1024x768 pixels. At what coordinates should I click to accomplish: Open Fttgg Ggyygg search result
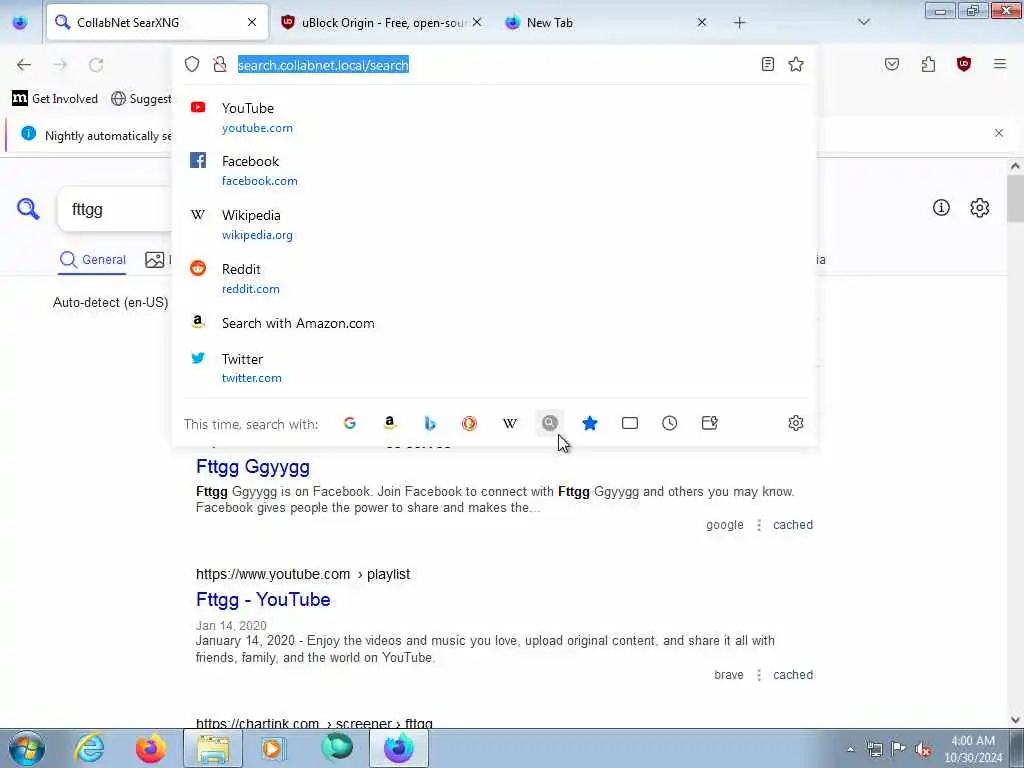point(253,466)
